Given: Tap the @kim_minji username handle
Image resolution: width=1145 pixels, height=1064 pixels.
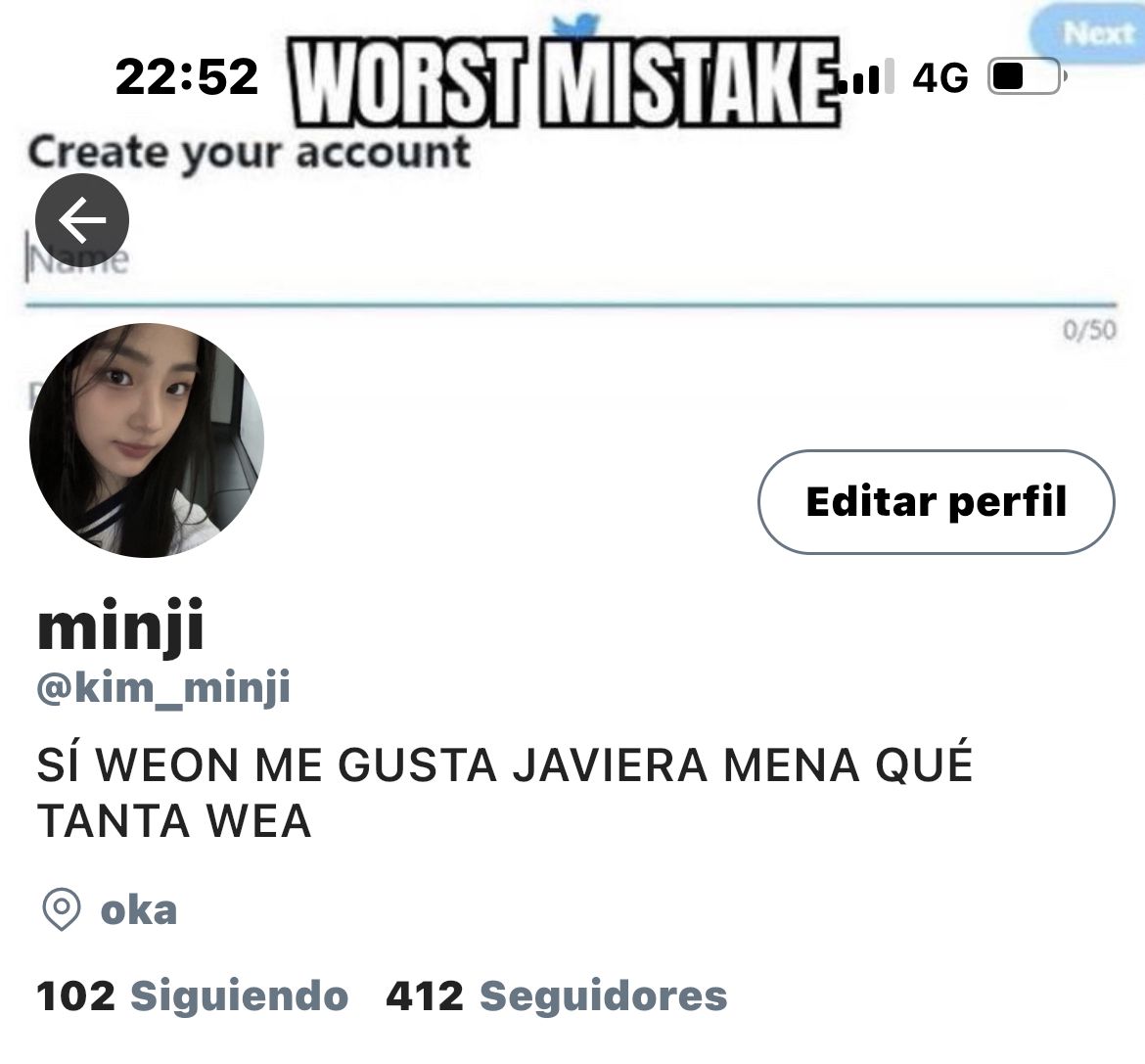Looking at the screenshot, I should pyautogui.click(x=163, y=687).
